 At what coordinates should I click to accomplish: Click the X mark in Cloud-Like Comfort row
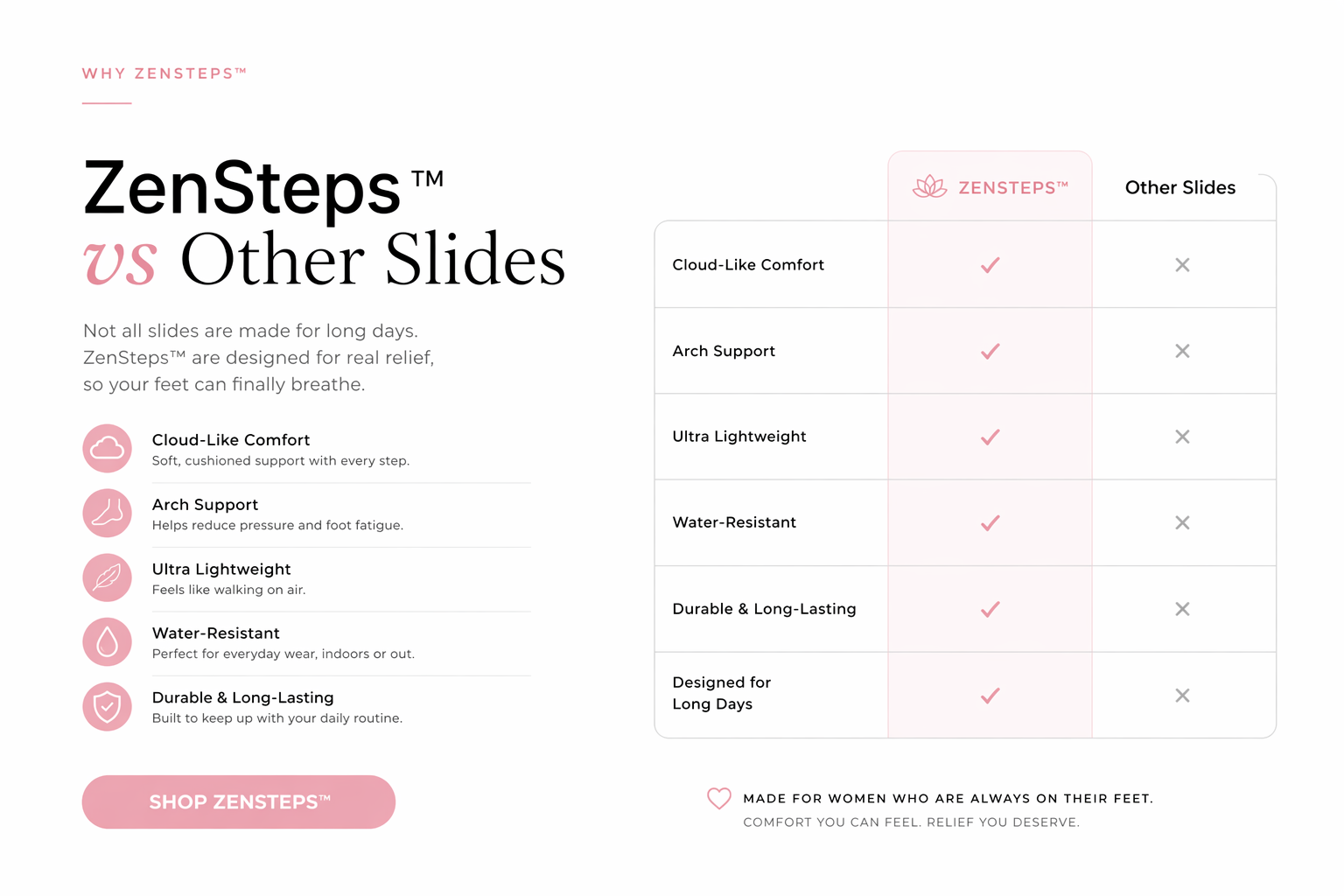[1182, 265]
